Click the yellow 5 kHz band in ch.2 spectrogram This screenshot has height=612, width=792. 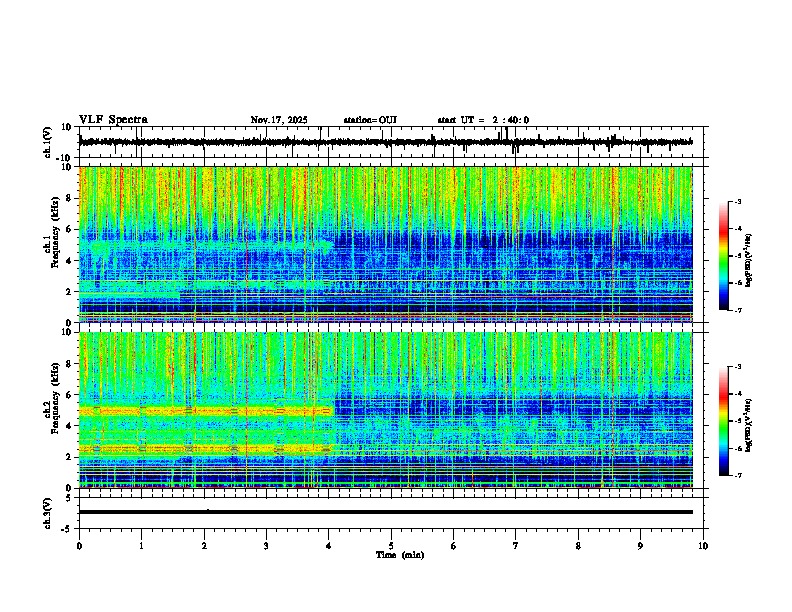tap(206, 411)
